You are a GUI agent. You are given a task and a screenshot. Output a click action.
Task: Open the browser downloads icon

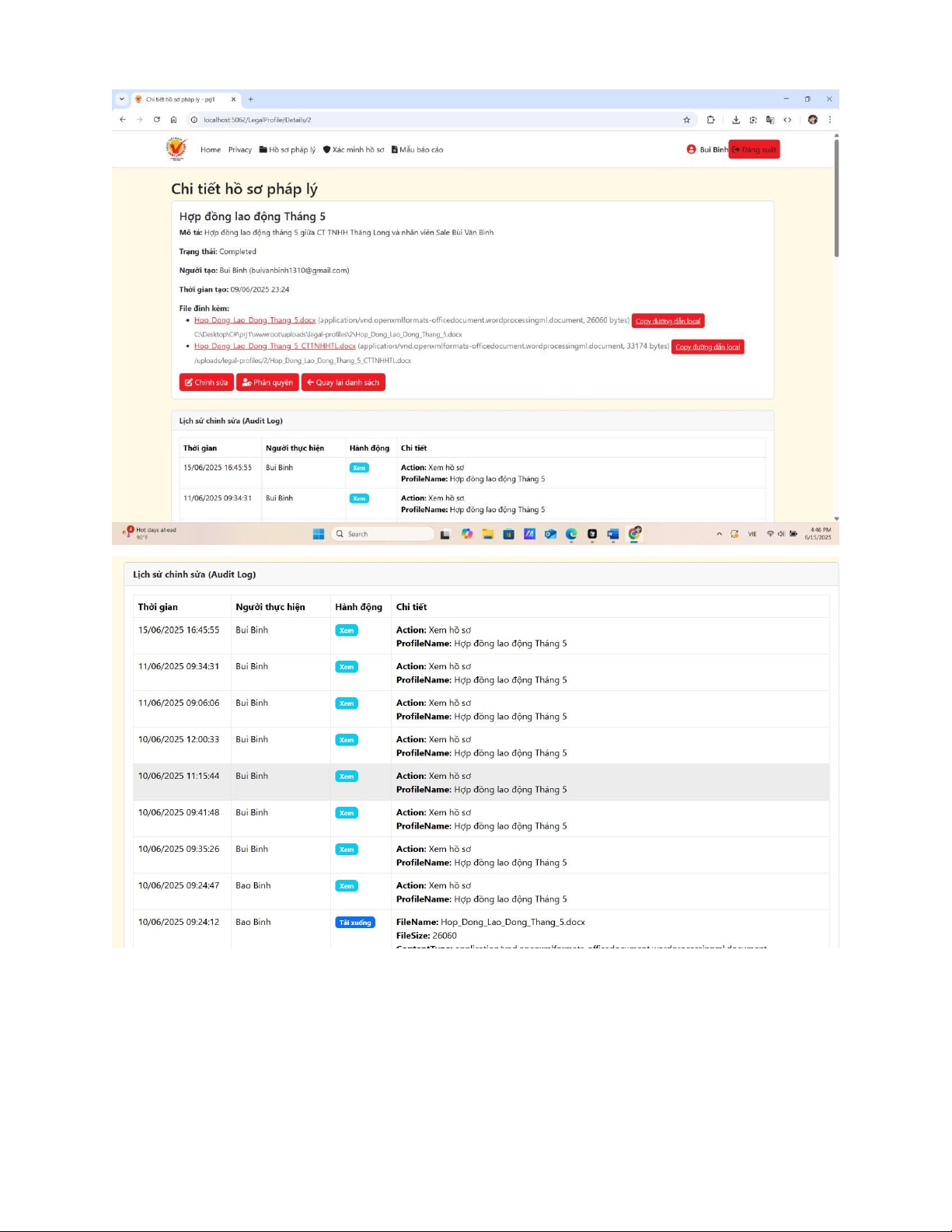[x=735, y=120]
